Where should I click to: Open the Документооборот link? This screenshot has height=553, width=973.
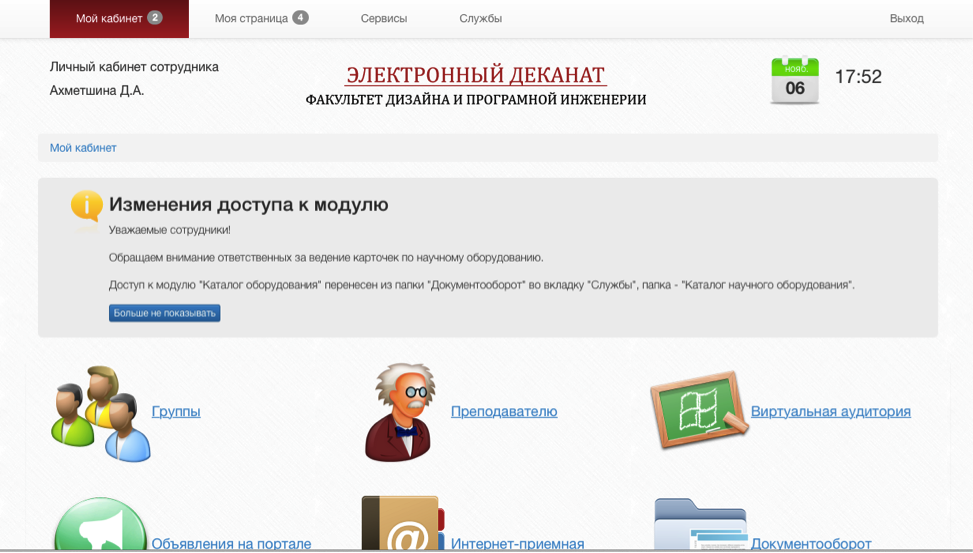click(811, 544)
